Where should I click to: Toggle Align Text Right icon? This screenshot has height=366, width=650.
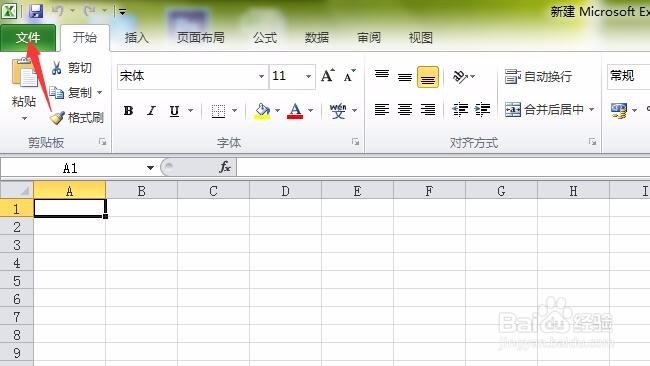(428, 110)
